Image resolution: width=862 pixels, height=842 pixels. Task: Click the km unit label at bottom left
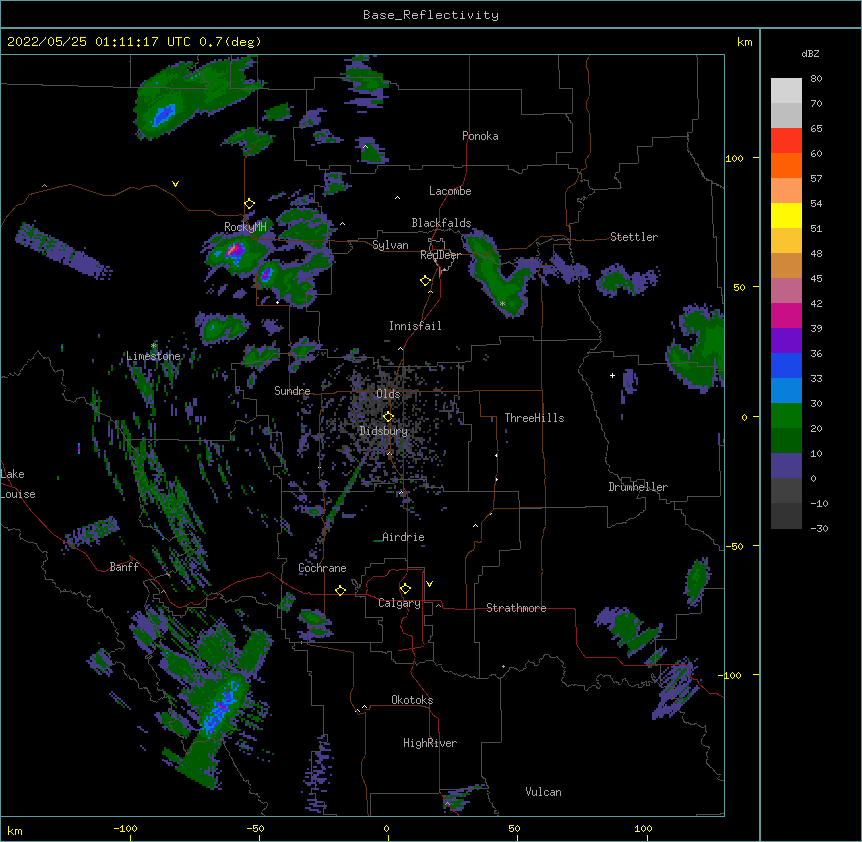pos(15,830)
